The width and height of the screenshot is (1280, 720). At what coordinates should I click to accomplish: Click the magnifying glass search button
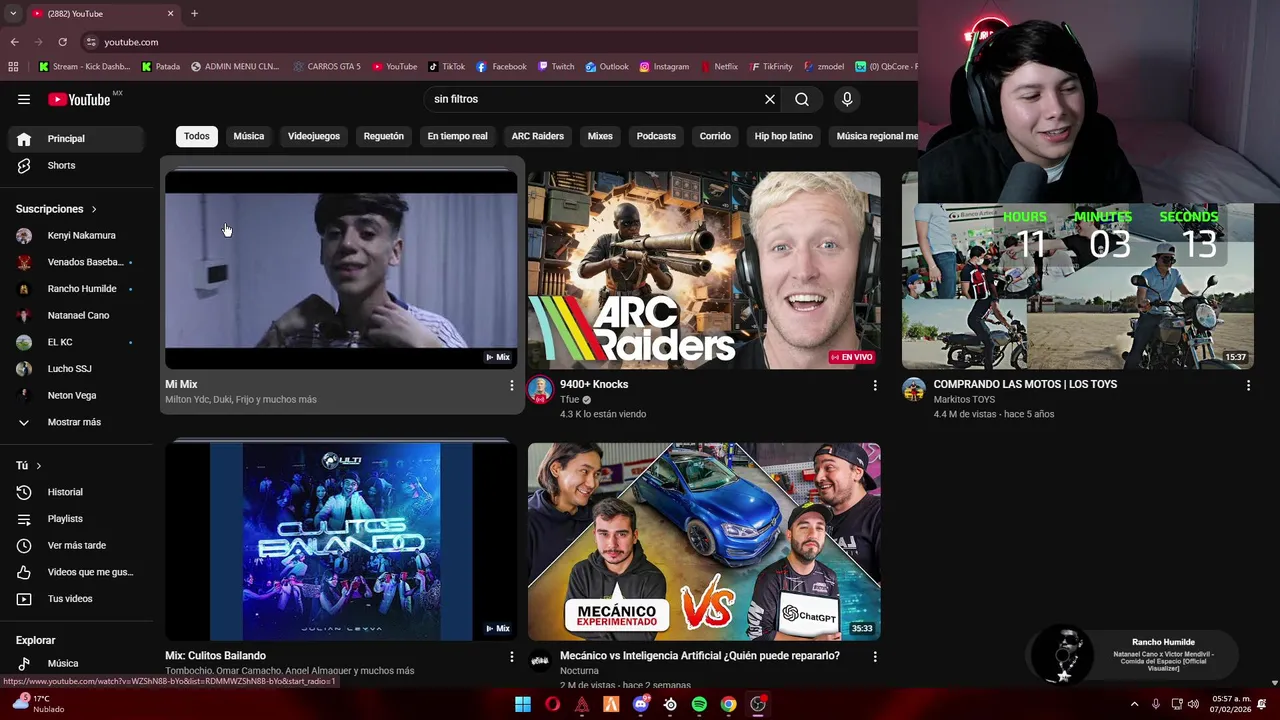pos(802,99)
